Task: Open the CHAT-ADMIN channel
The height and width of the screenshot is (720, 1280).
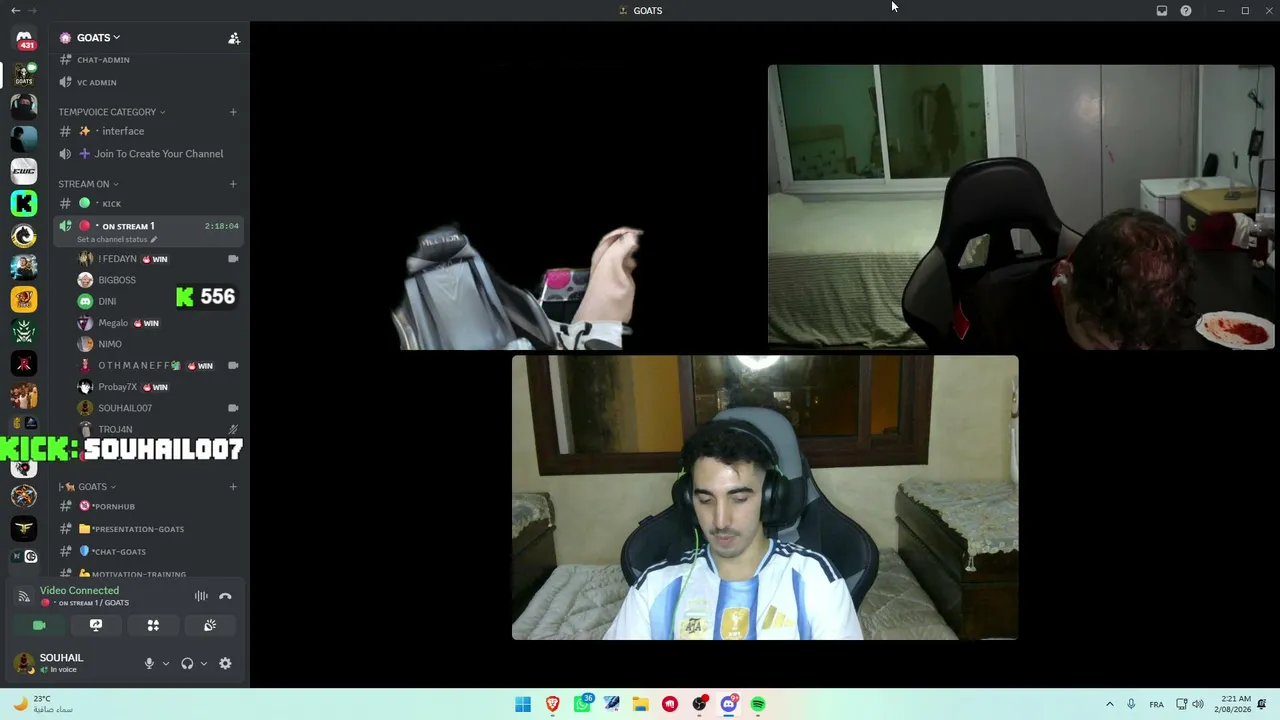Action: pos(147,60)
